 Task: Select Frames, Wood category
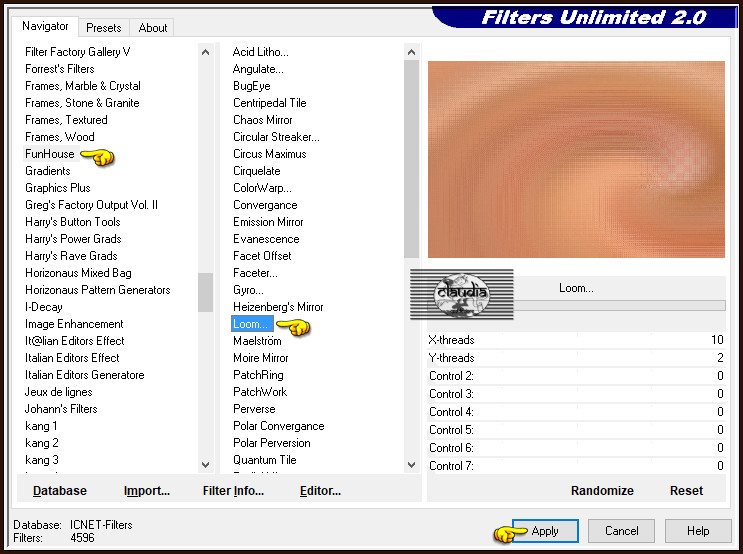(60, 137)
